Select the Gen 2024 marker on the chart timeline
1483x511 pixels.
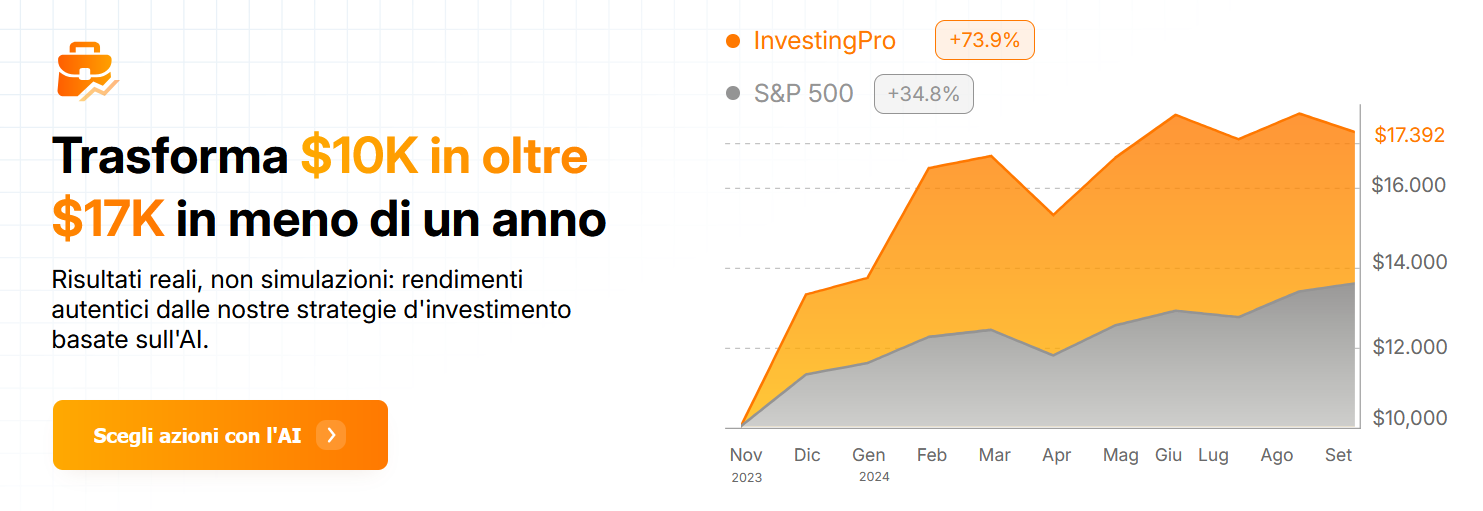(x=869, y=465)
